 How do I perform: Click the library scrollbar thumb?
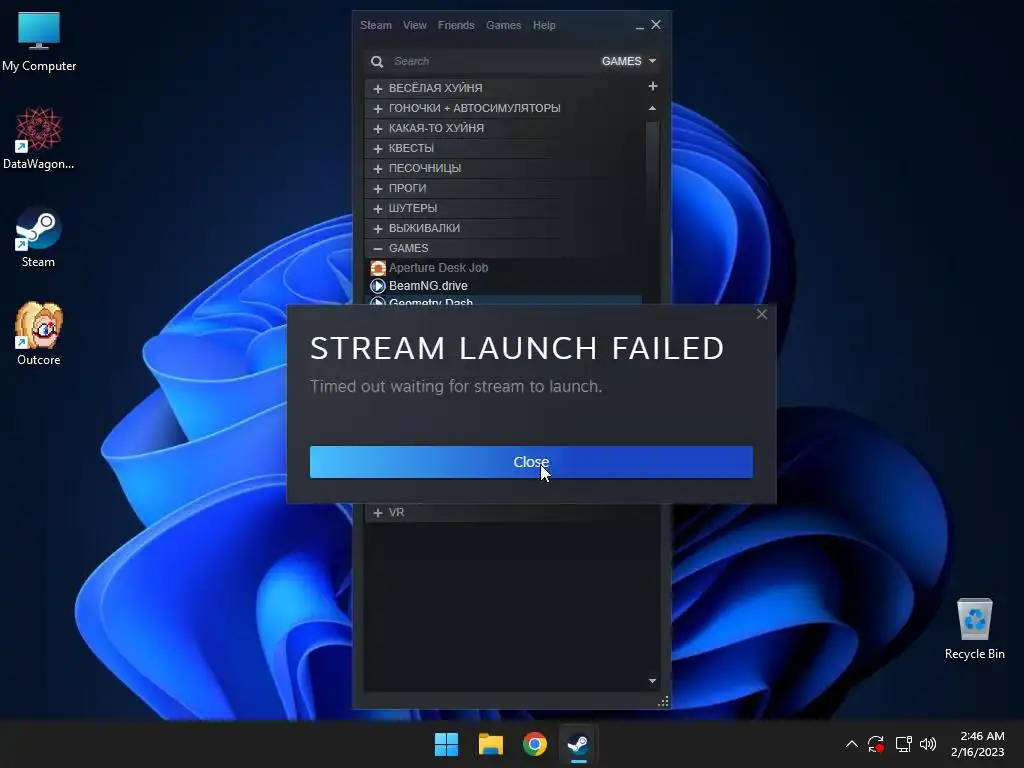tap(652, 176)
